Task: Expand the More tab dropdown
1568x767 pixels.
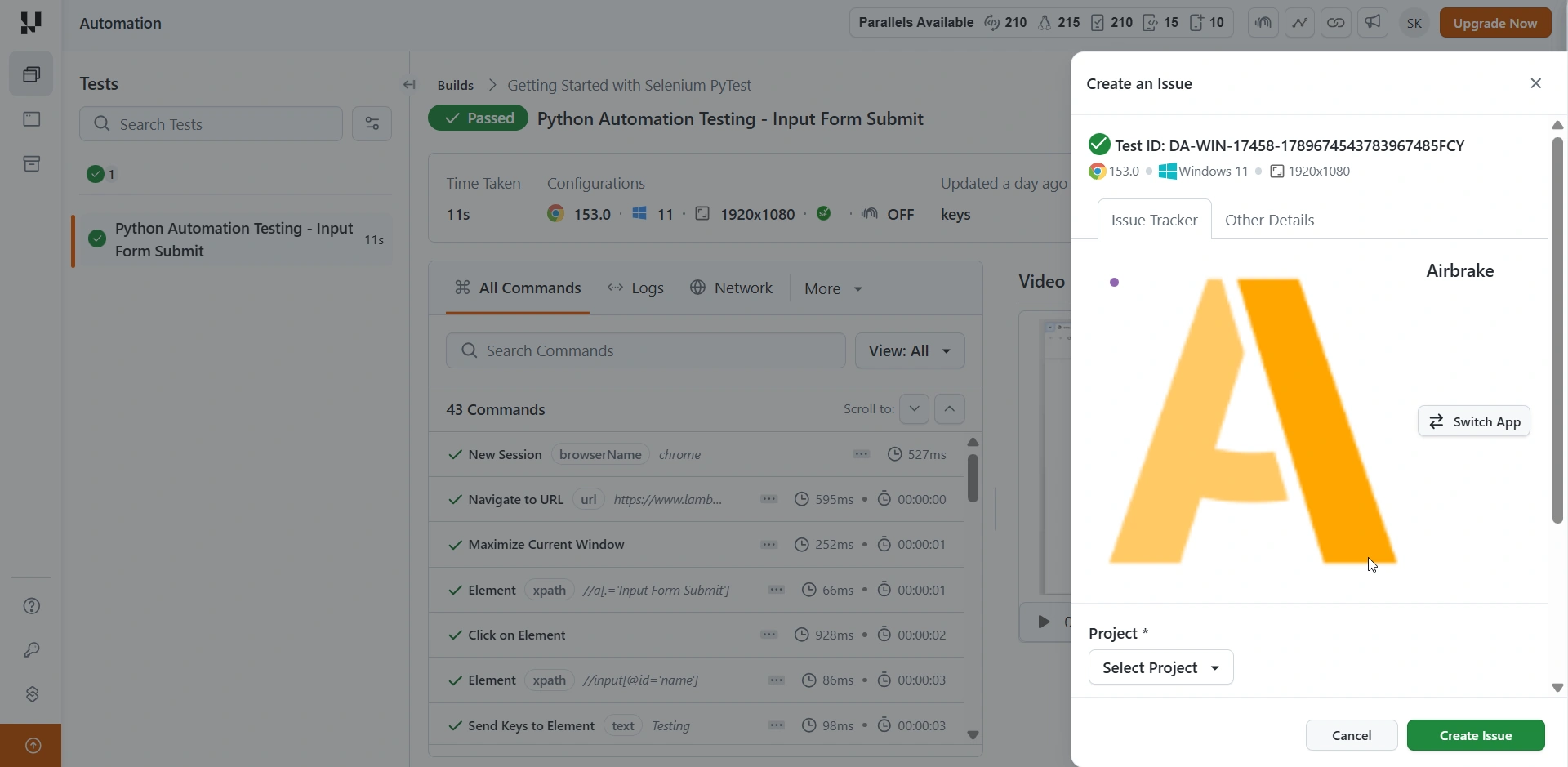Action: coord(833,288)
